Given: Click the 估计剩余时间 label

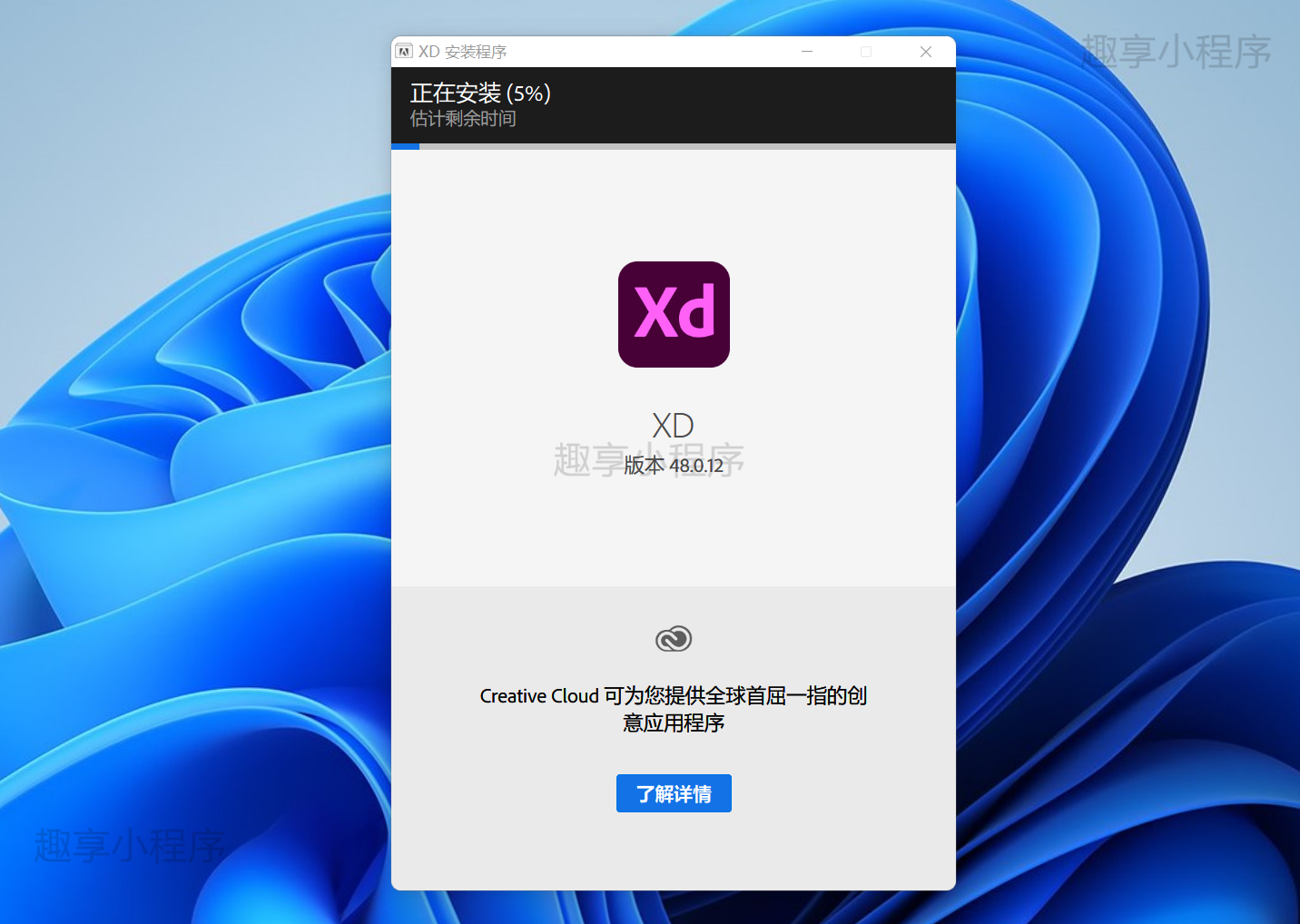Looking at the screenshot, I should coord(463,119).
